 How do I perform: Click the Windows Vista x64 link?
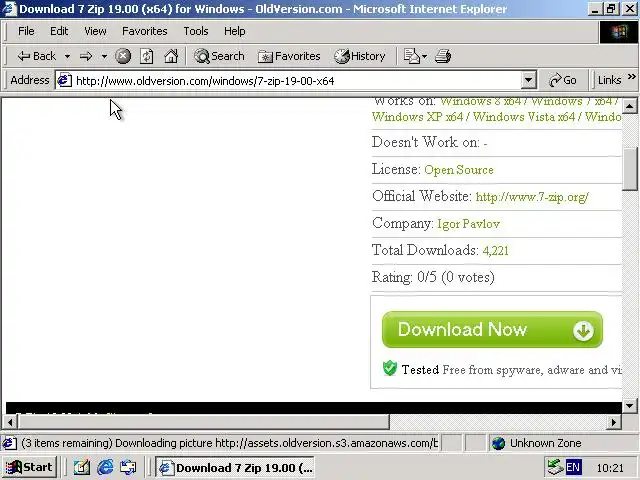point(524,117)
